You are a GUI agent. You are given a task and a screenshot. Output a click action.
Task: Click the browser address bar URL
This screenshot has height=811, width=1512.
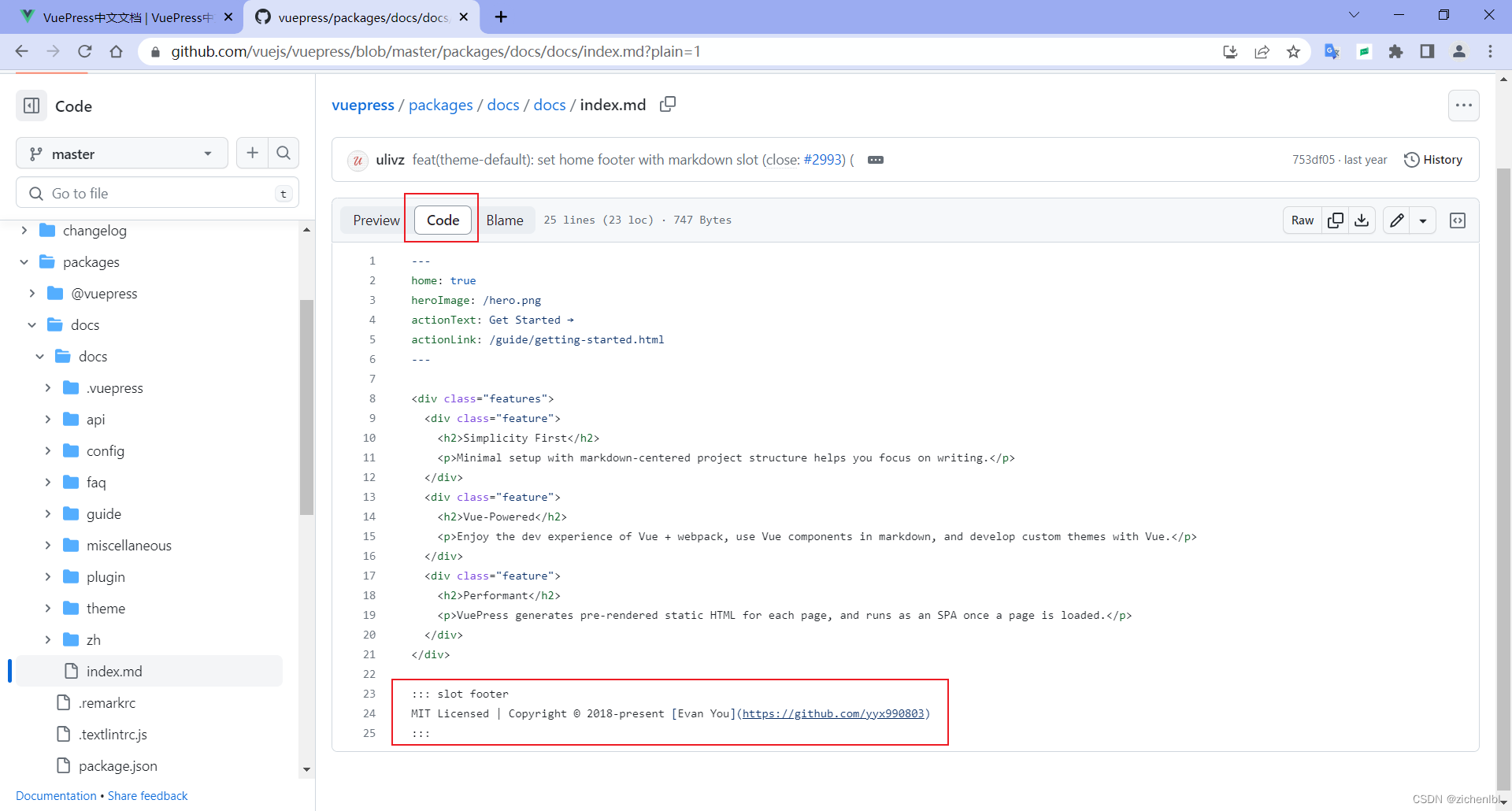(x=435, y=51)
